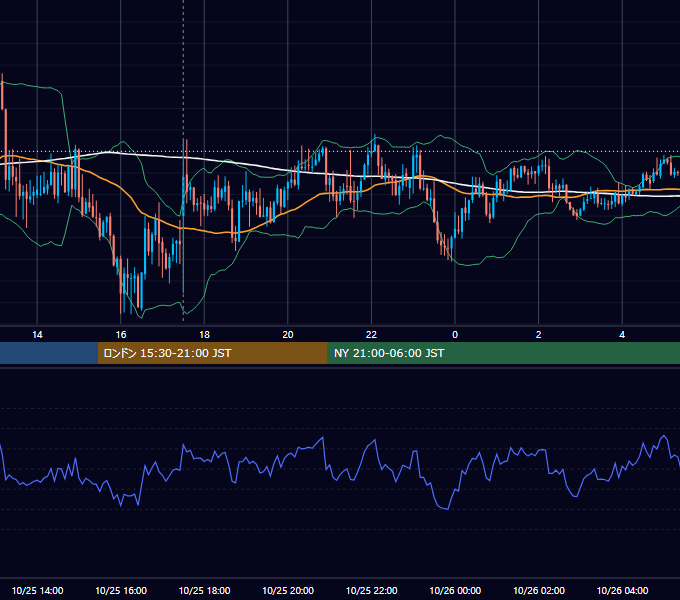Click the 10/25 16:00 time label
This screenshot has width=680, height=600.
[121, 590]
